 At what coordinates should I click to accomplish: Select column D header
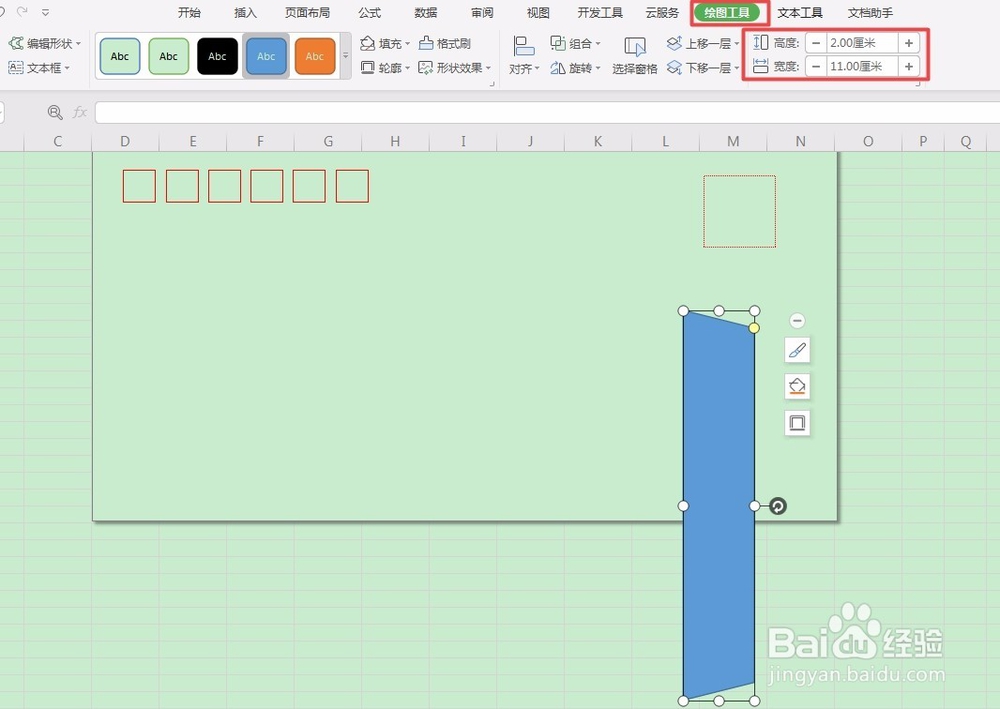pyautogui.click(x=125, y=142)
